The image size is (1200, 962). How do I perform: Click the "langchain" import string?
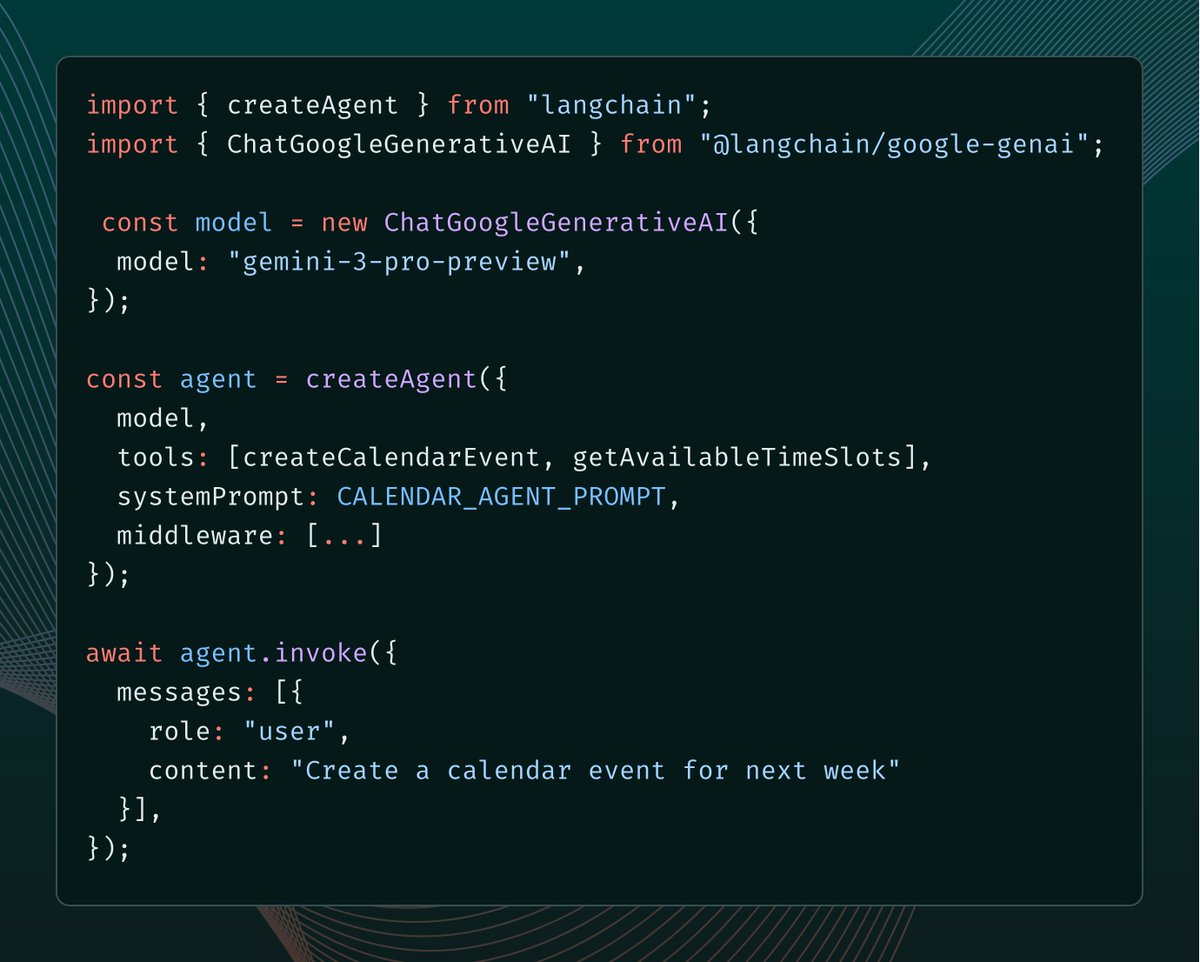[x=611, y=105]
